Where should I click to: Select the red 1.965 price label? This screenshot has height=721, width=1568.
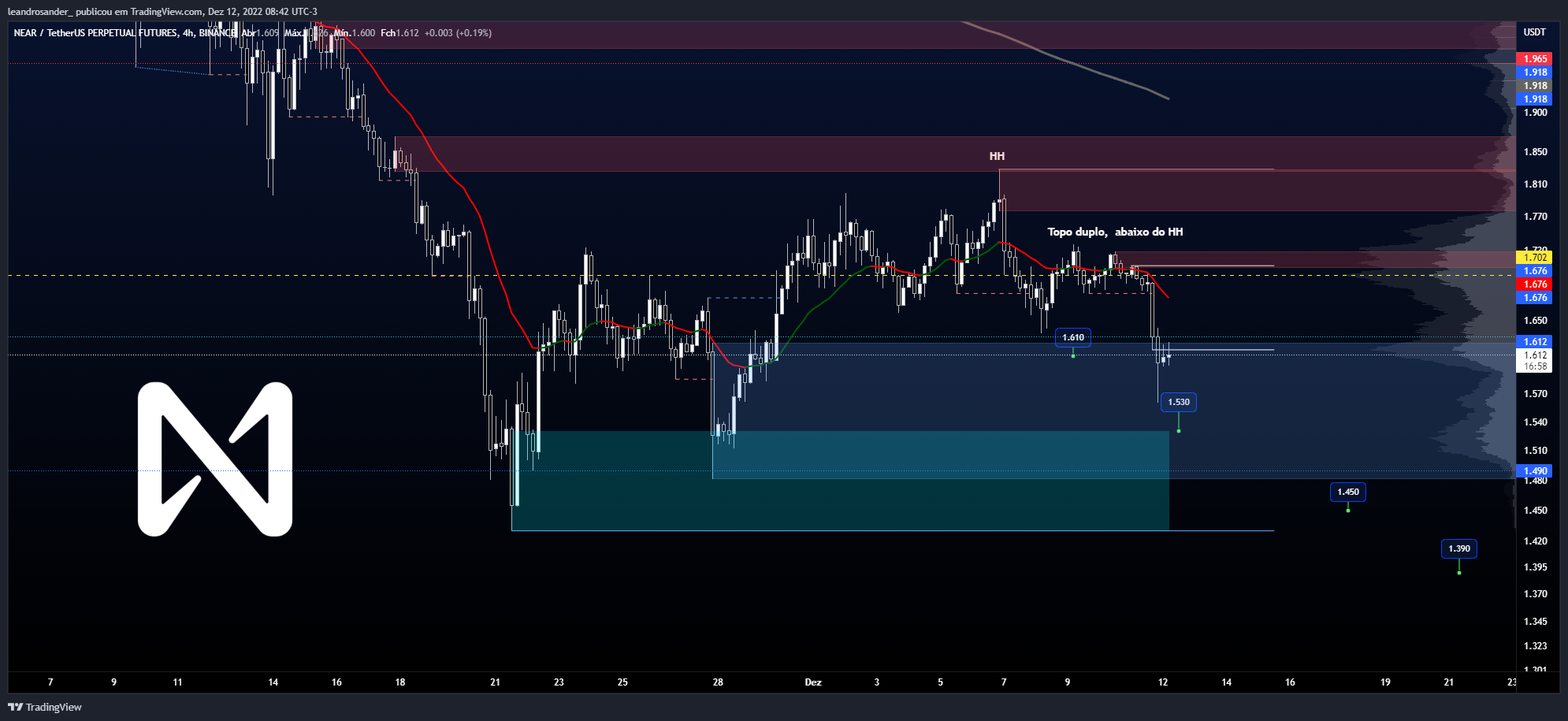tap(1535, 58)
